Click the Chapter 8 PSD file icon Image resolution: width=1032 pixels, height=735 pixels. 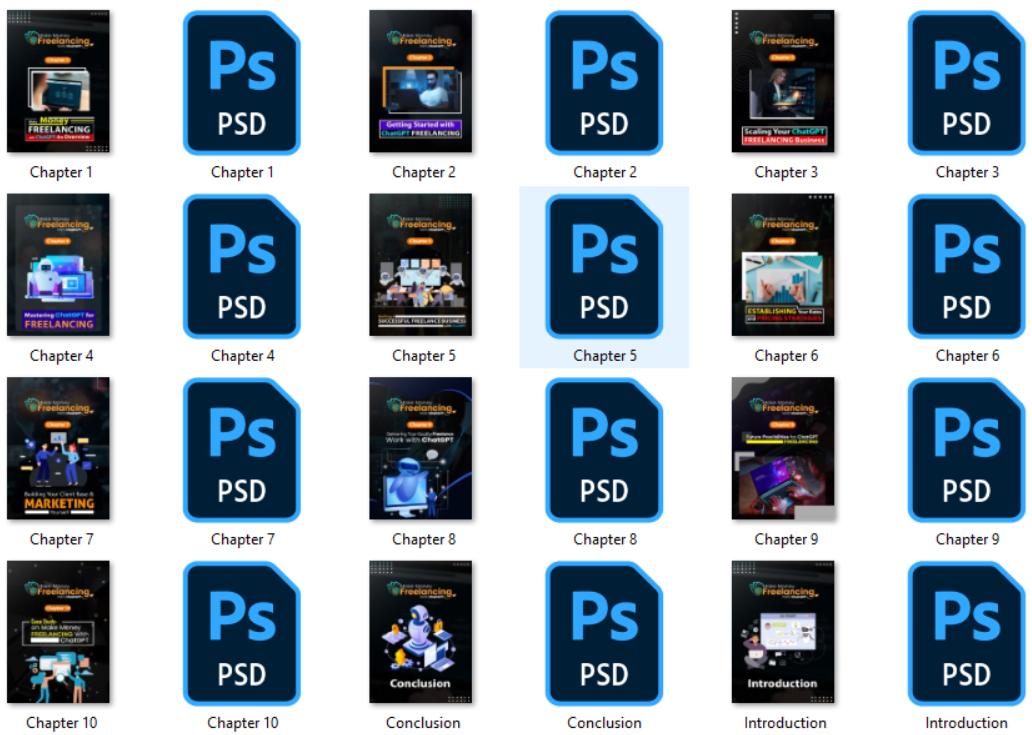tap(604, 449)
